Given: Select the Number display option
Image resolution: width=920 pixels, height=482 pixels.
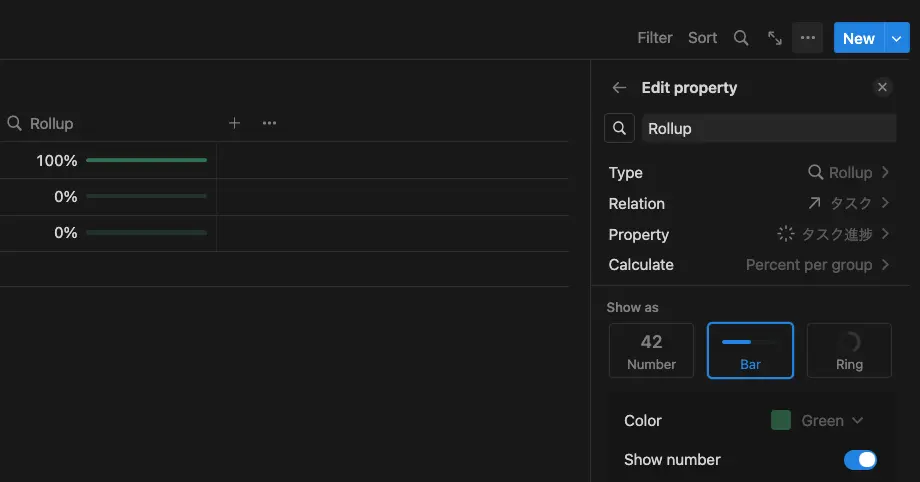Looking at the screenshot, I should (651, 350).
